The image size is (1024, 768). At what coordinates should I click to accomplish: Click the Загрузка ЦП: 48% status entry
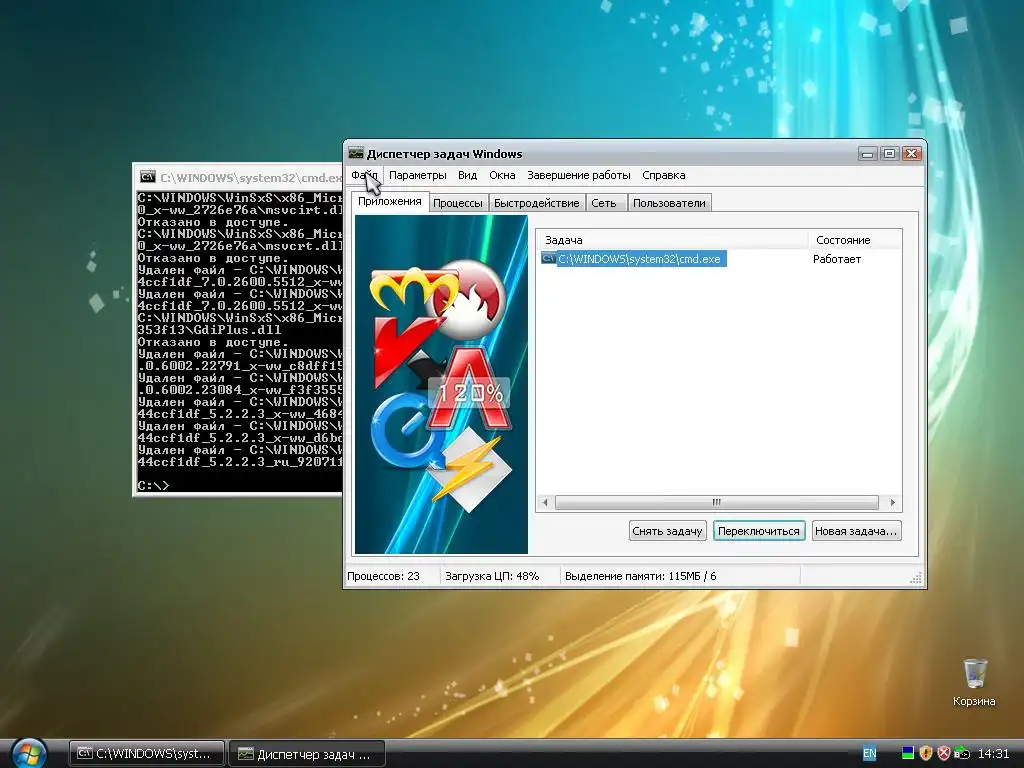click(492, 576)
